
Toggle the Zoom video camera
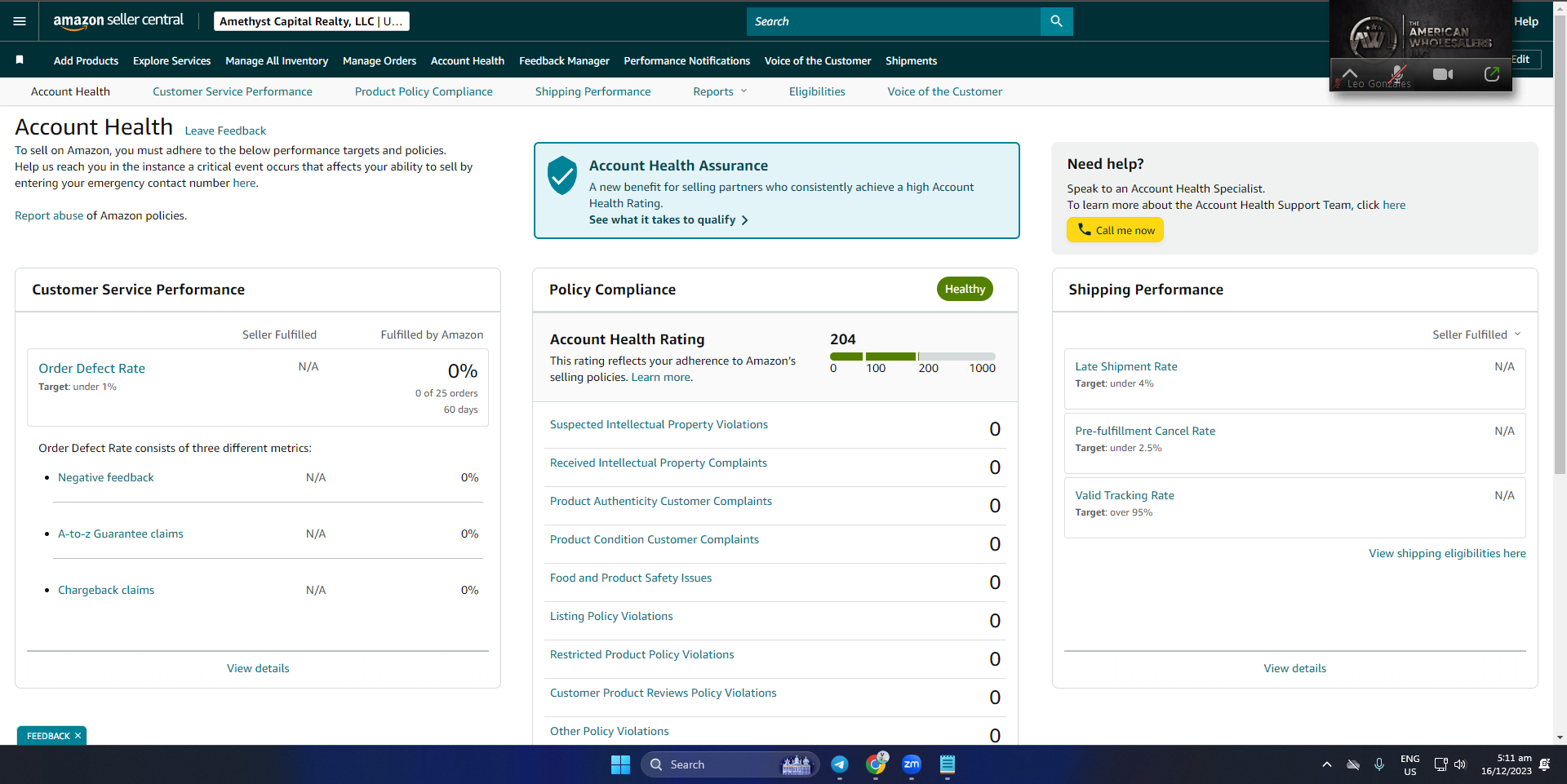1443,74
